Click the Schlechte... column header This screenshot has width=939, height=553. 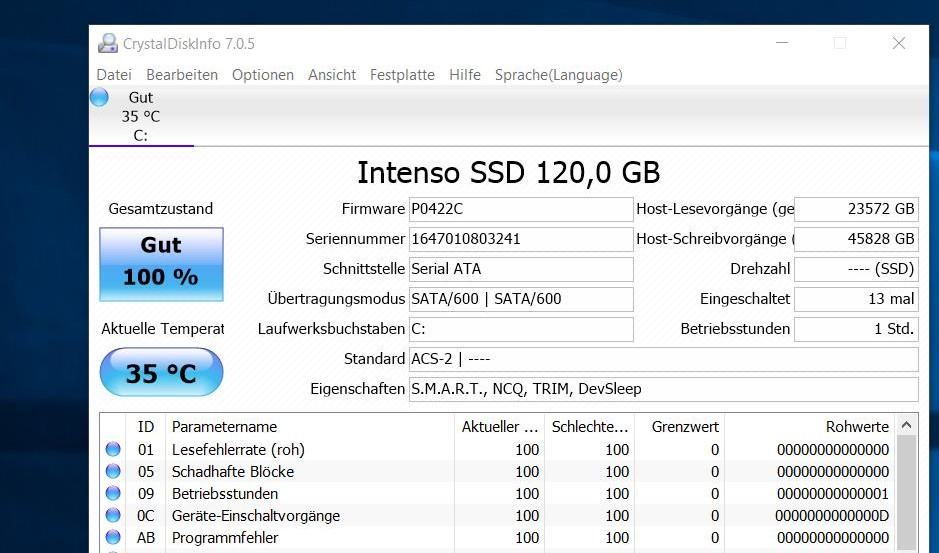[589, 427]
